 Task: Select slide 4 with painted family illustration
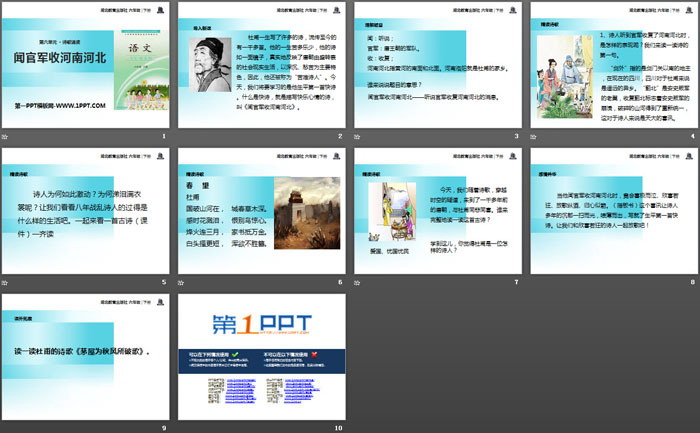point(614,65)
